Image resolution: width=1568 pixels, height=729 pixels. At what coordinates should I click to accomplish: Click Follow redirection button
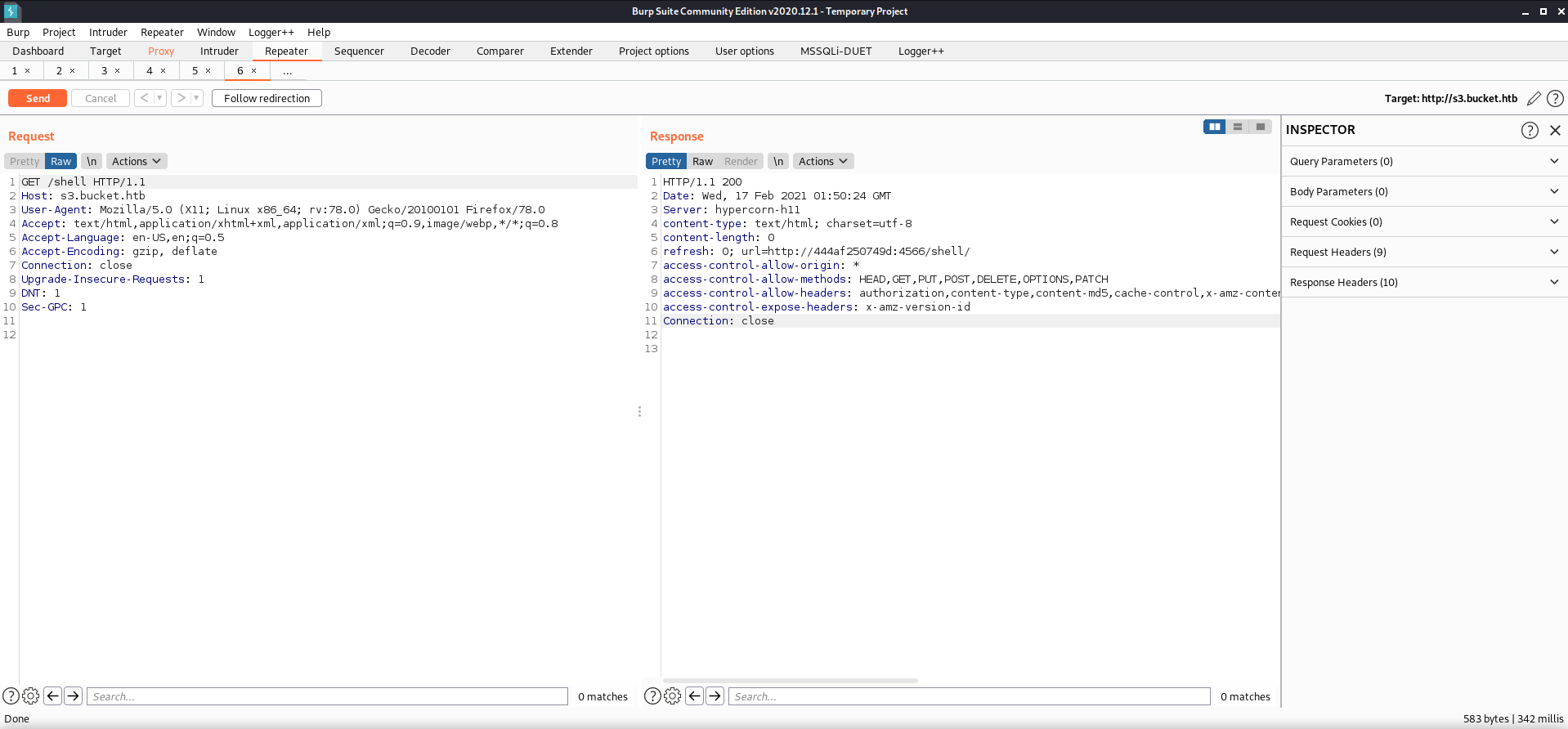pos(267,98)
